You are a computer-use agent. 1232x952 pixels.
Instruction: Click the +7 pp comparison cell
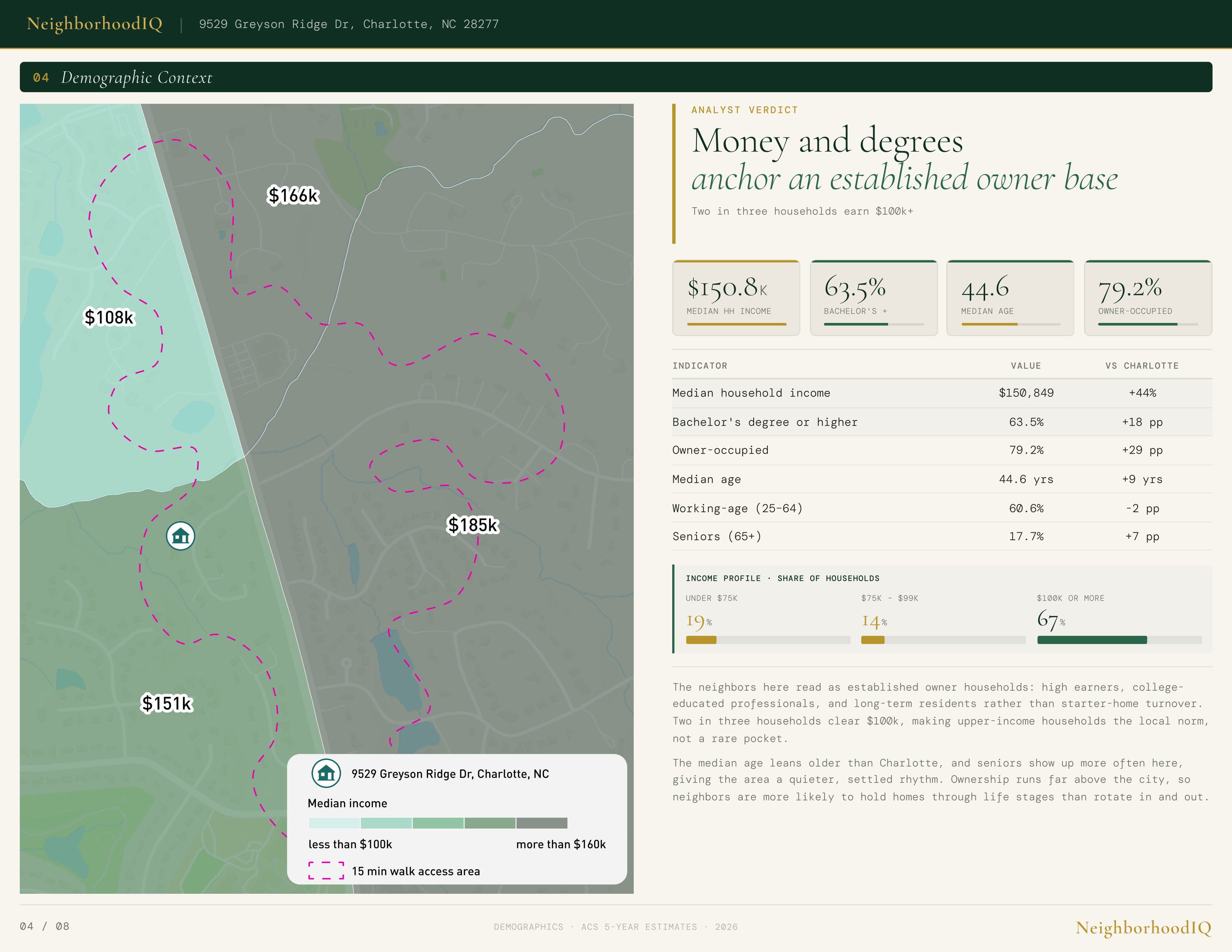pyautogui.click(x=1142, y=536)
